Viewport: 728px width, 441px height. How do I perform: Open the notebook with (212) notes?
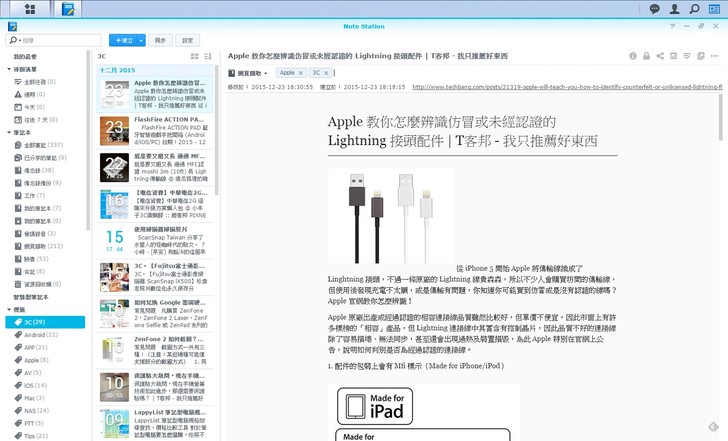tap(39, 246)
